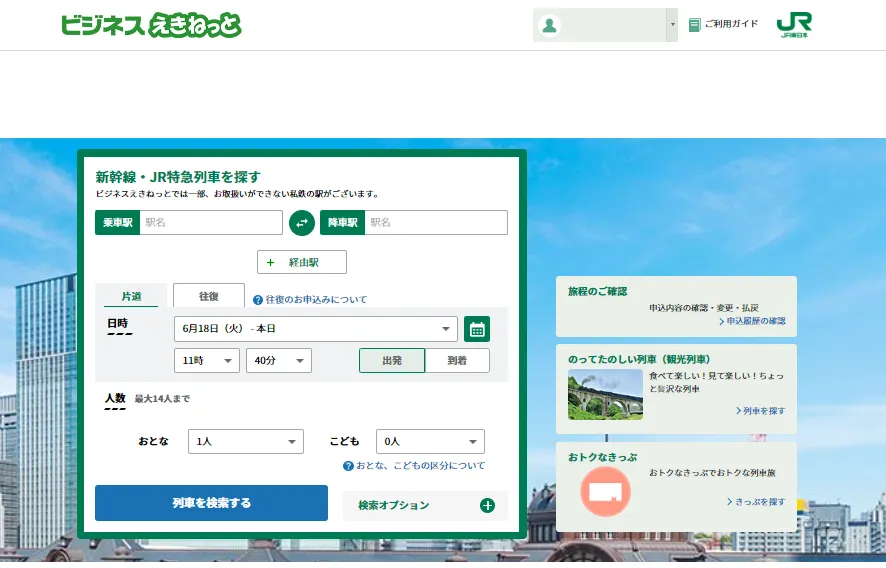The image size is (886, 568).
Task: Click the 旅程のご確認 heading
Action: [x=598, y=292]
